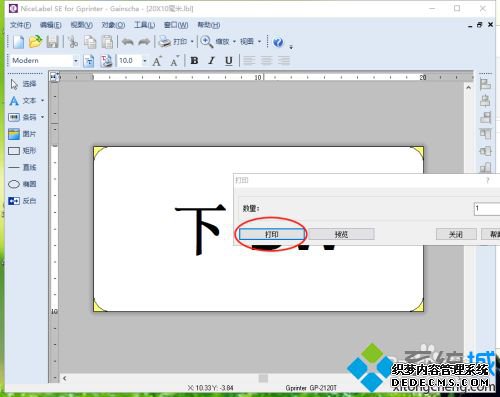This screenshot has height=397, width=500.
Task: Toggle Italic formatting
Action: pyautogui.click(x=211, y=60)
